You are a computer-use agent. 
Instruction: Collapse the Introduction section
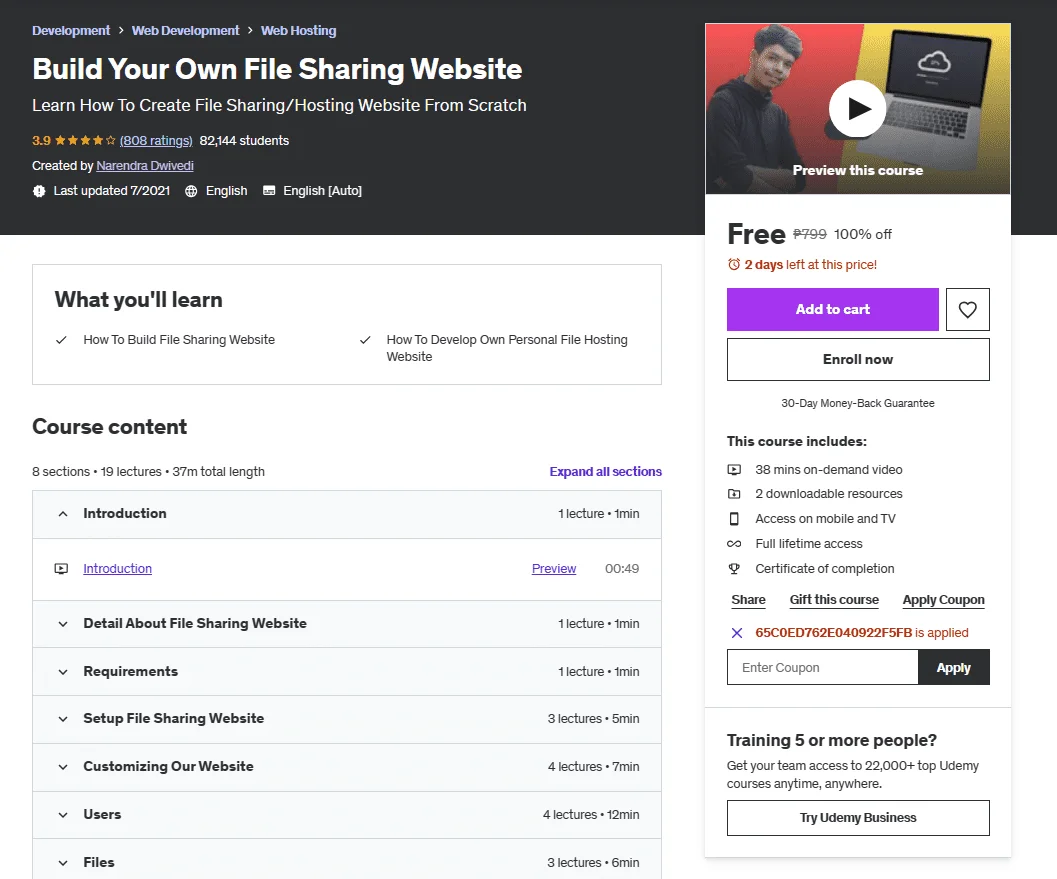[346, 514]
